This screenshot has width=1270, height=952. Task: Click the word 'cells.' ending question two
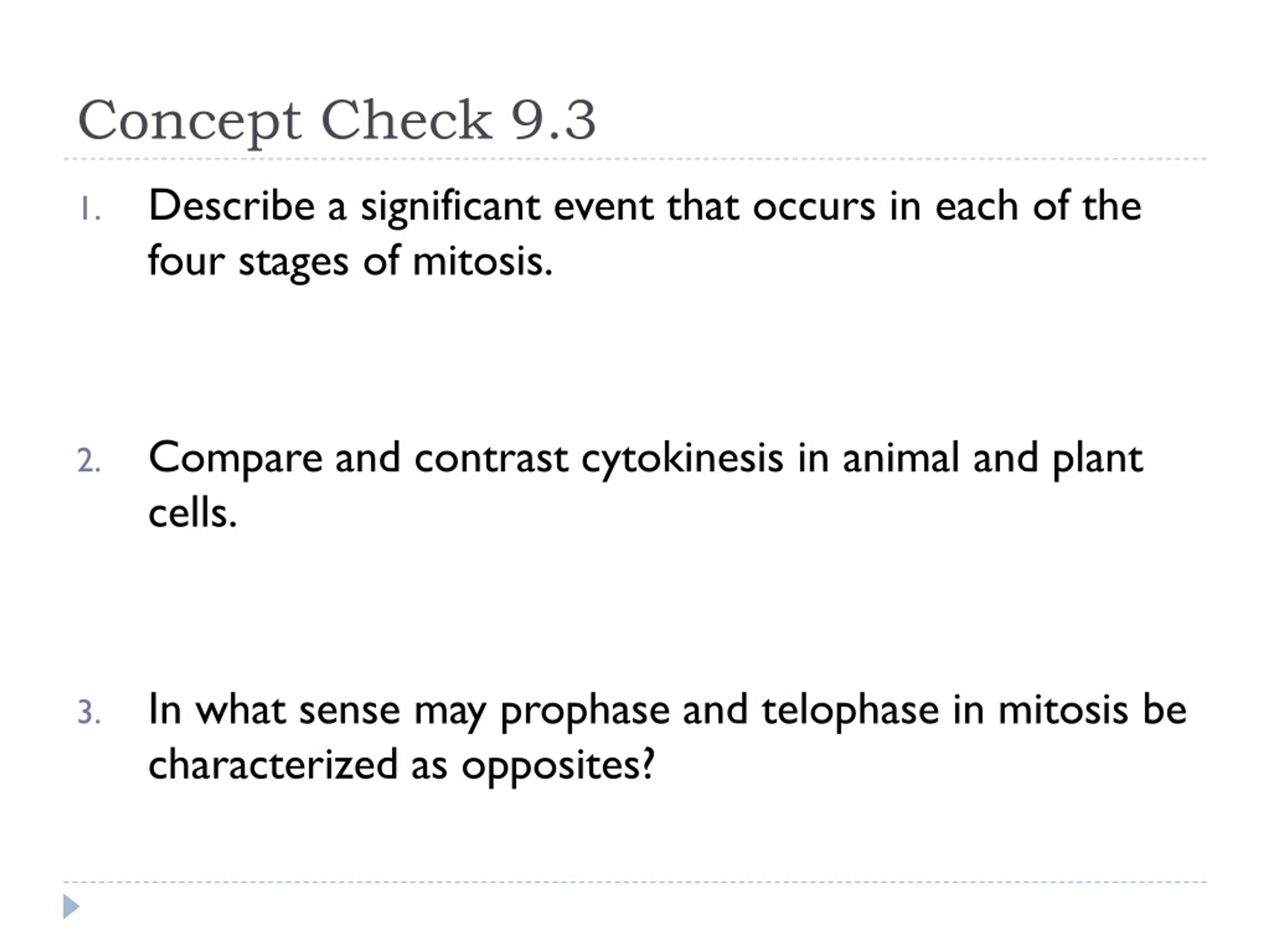(x=193, y=512)
